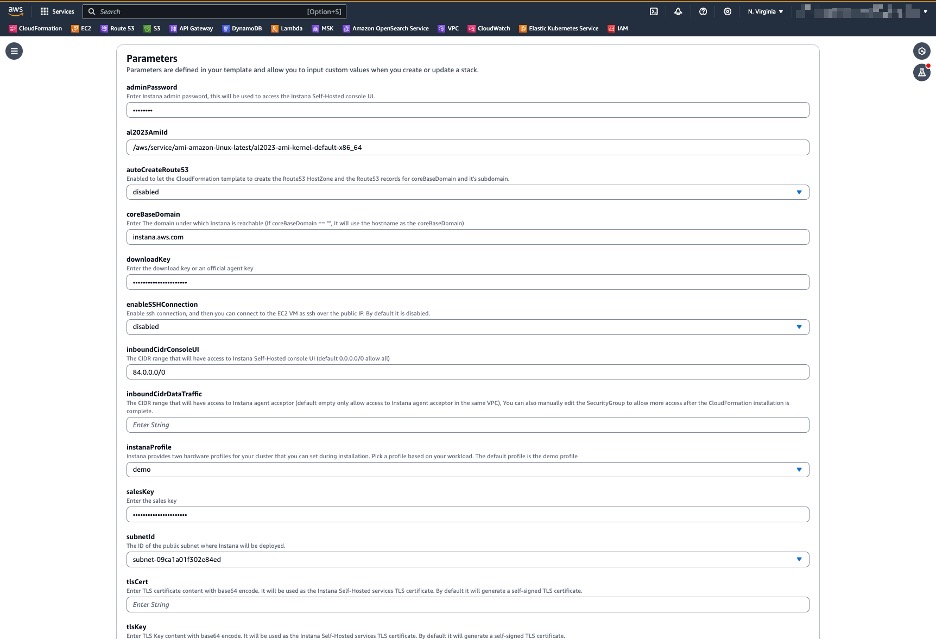The image size is (936, 640).
Task: Open the help question mark icon
Action: coord(703,11)
